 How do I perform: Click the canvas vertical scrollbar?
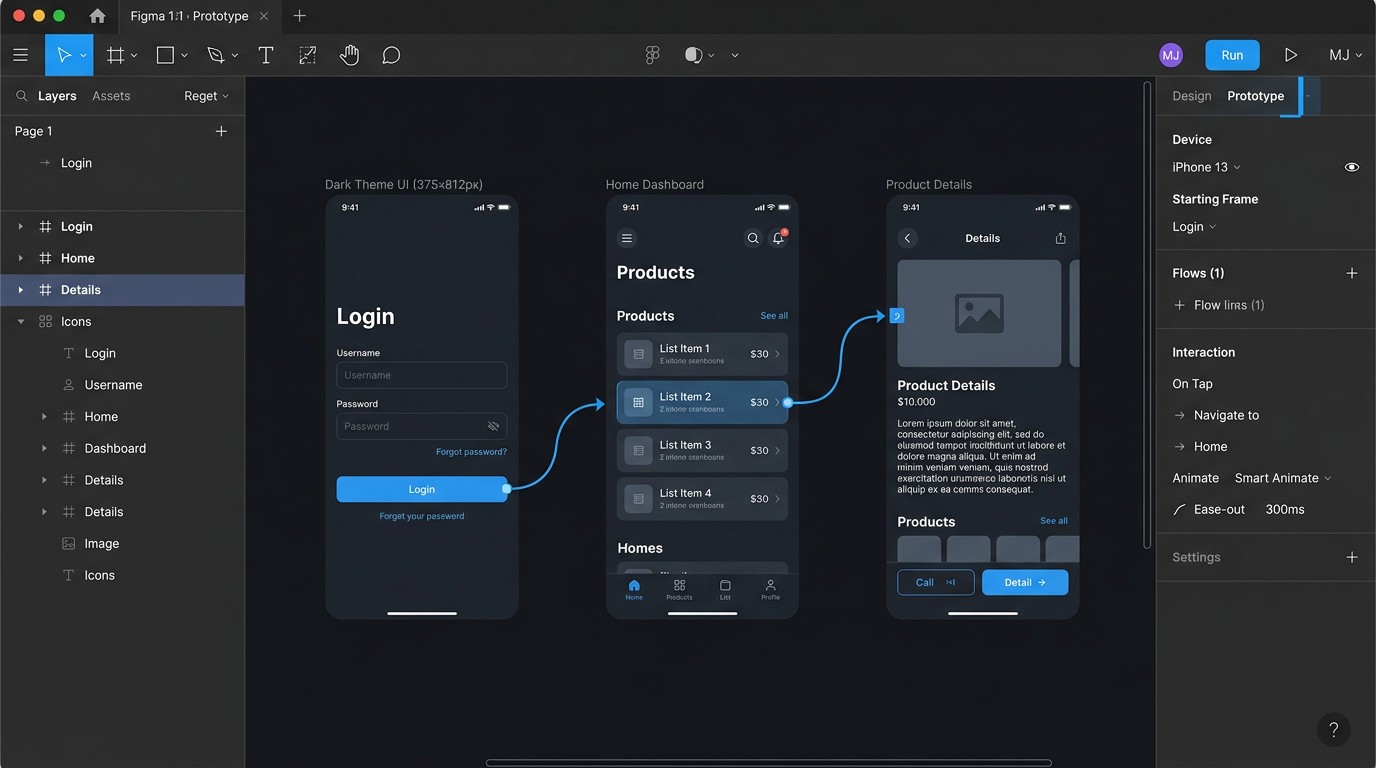[1147, 315]
